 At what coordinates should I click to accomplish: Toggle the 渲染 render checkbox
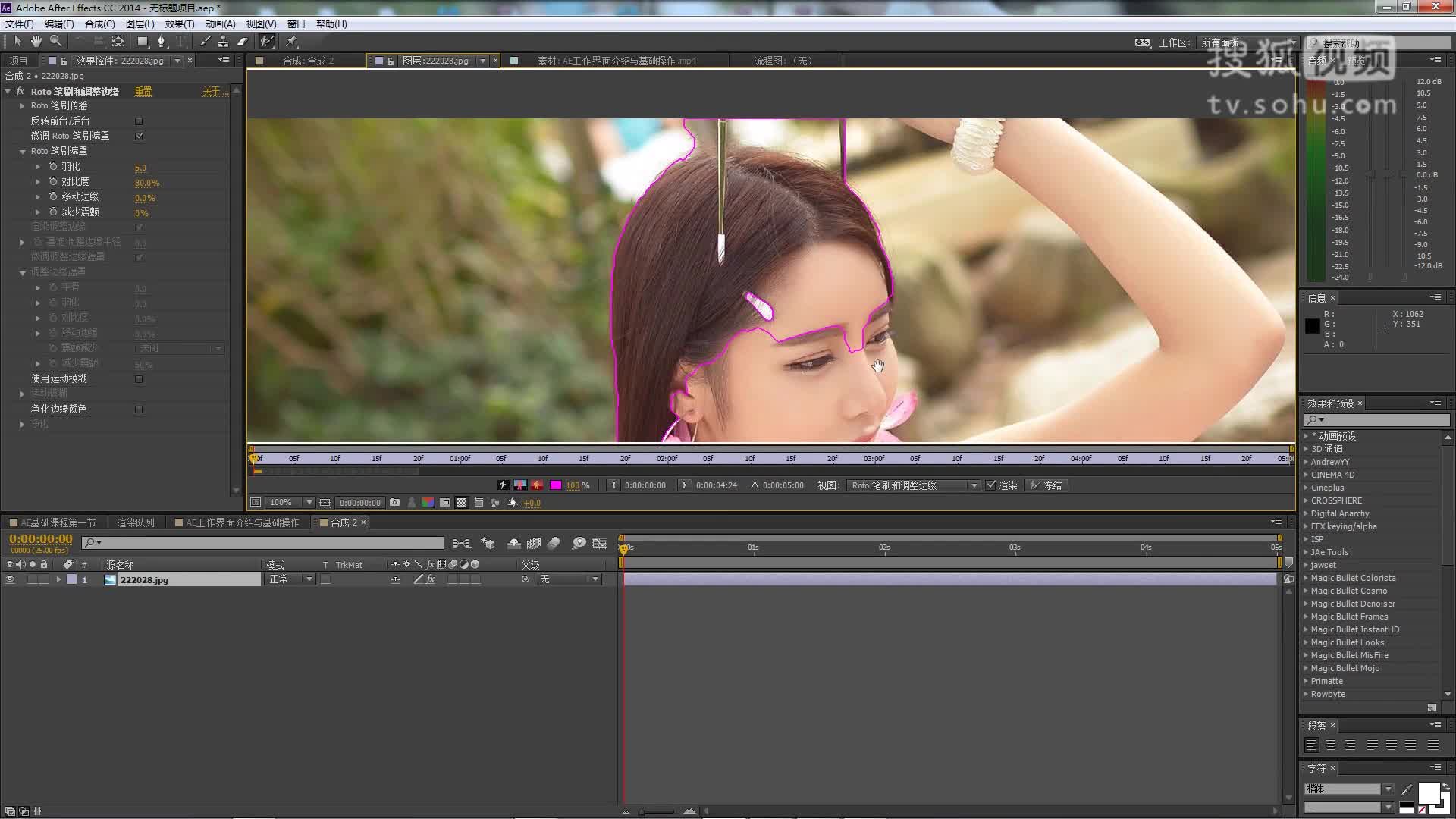[991, 485]
